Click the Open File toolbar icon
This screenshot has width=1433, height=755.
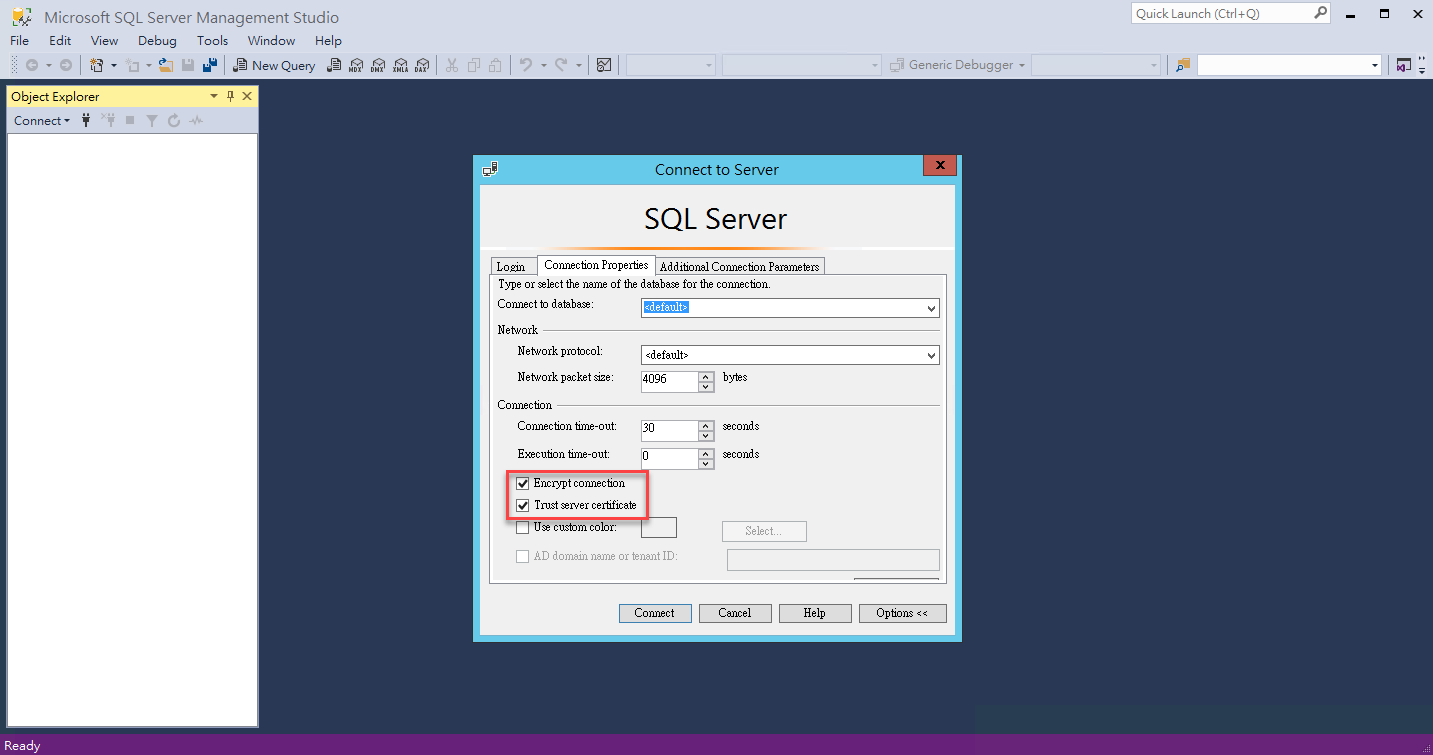coord(164,64)
